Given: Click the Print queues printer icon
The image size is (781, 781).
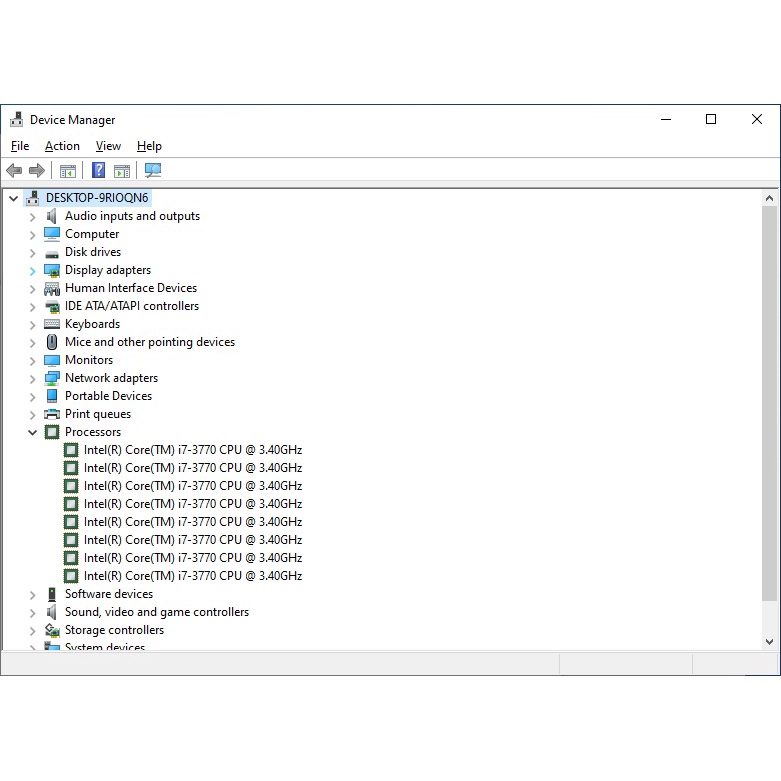Looking at the screenshot, I should [x=52, y=414].
